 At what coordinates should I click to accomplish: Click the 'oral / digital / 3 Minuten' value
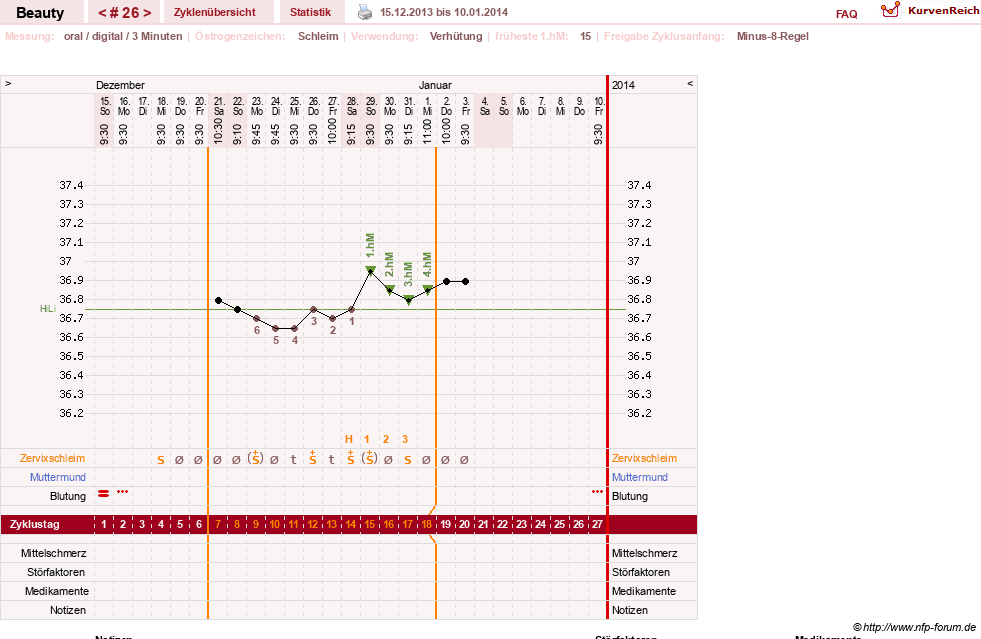tap(123, 36)
